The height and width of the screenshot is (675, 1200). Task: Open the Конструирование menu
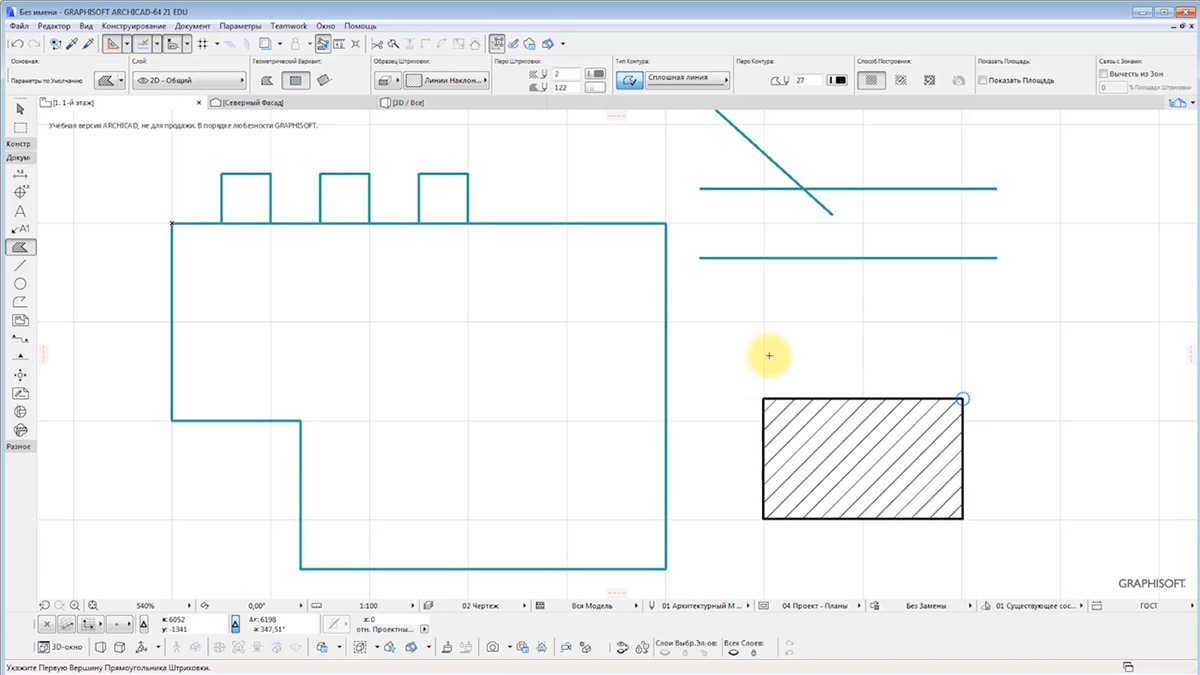tap(133, 26)
